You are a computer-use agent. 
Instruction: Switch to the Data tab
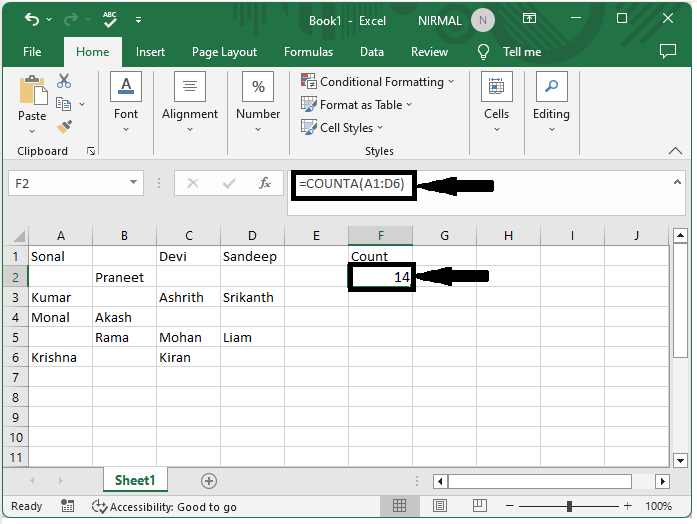pyautogui.click(x=372, y=52)
